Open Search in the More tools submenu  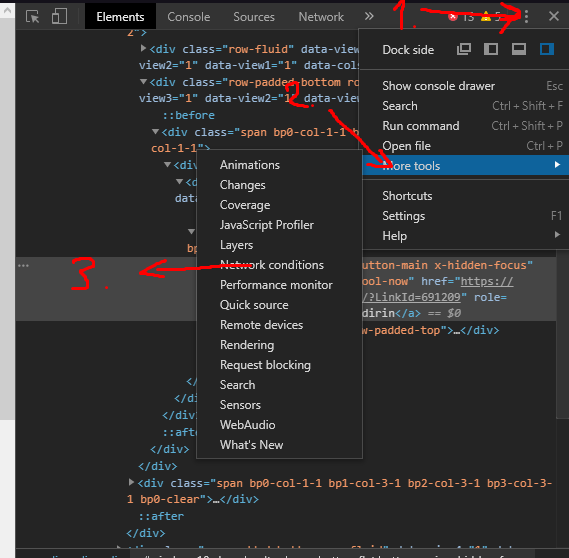pos(279,385)
